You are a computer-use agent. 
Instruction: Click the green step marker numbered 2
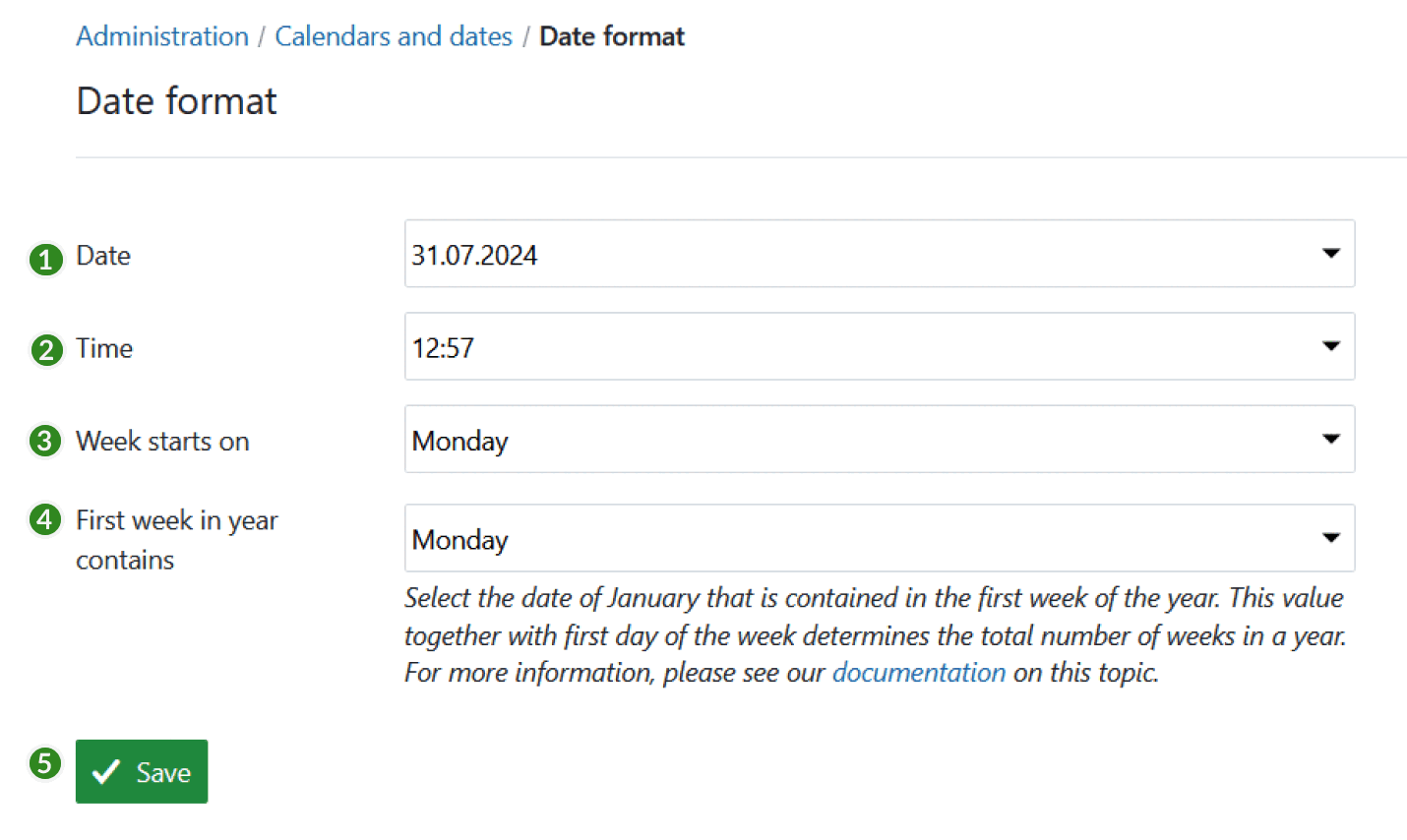(45, 350)
